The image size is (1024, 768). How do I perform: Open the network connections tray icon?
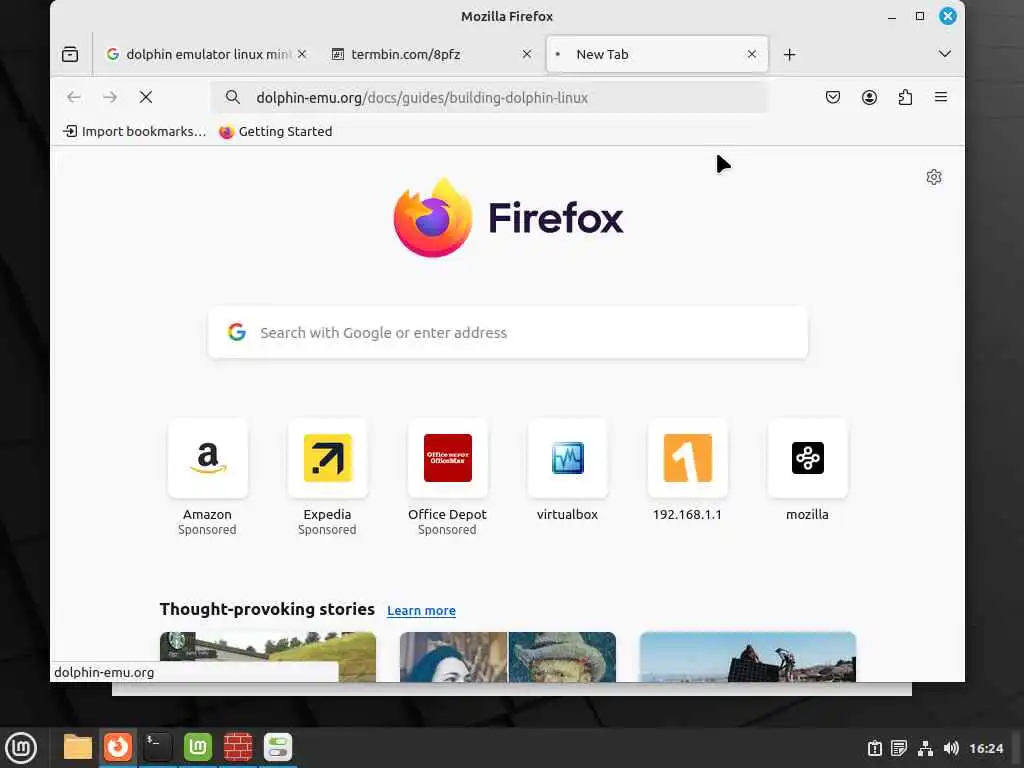pyautogui.click(x=925, y=748)
